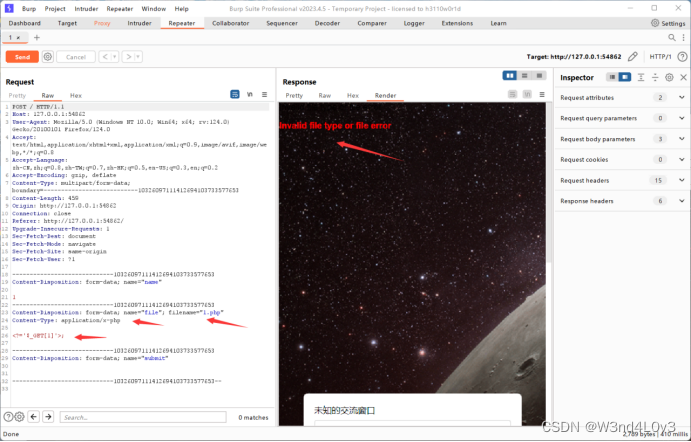
Task: Open the Repeater help question icon
Action: click(682, 56)
